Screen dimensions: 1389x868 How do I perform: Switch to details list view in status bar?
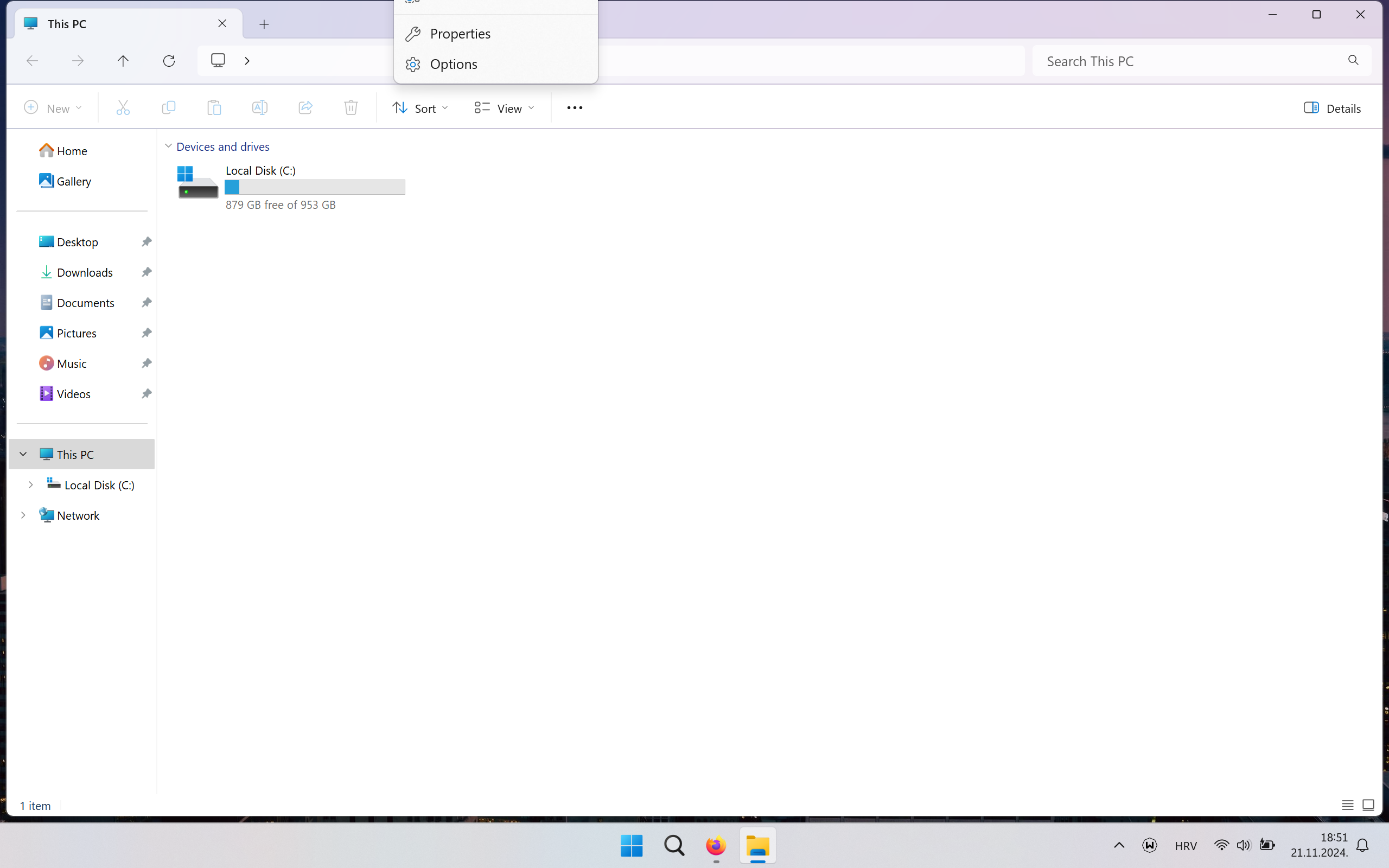click(x=1348, y=806)
